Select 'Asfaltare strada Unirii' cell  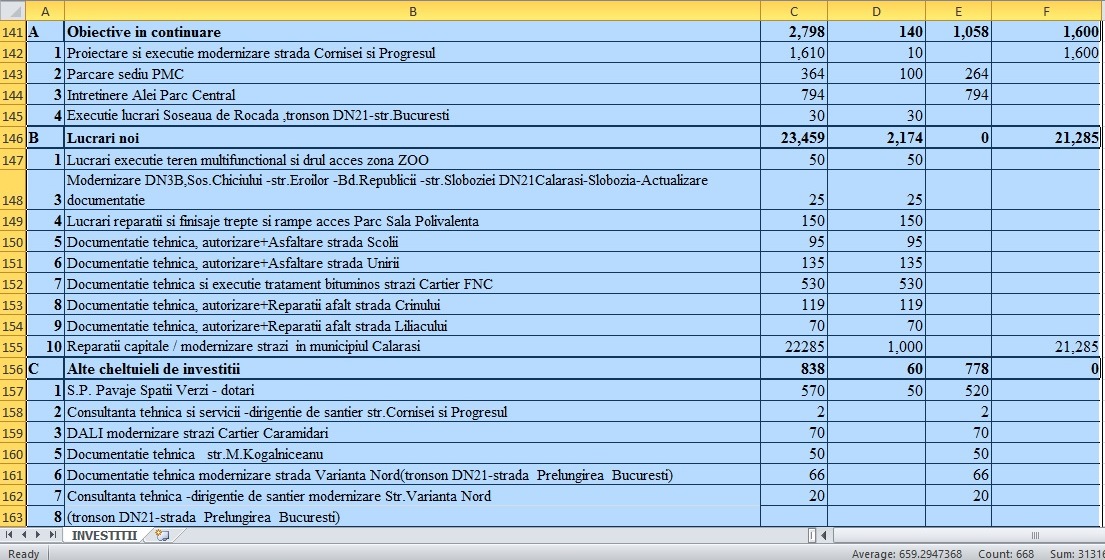(x=412, y=263)
